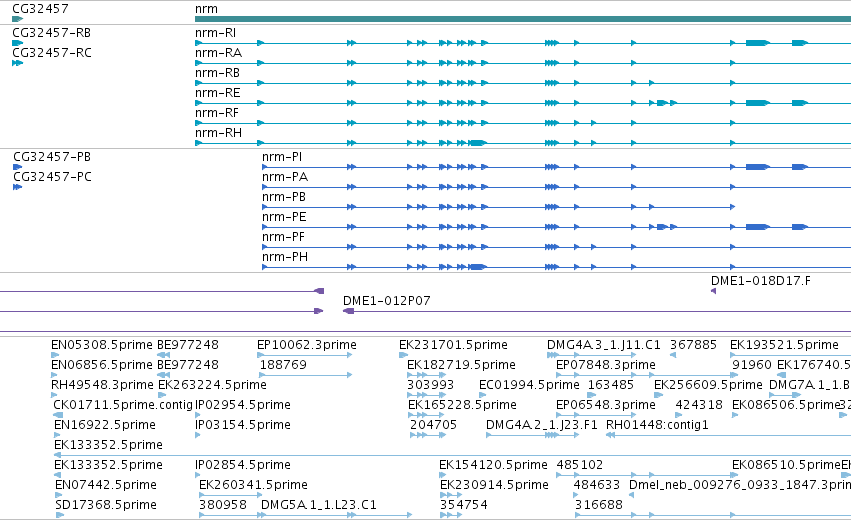Click the wide exon block on nrm-RH

[477, 143]
